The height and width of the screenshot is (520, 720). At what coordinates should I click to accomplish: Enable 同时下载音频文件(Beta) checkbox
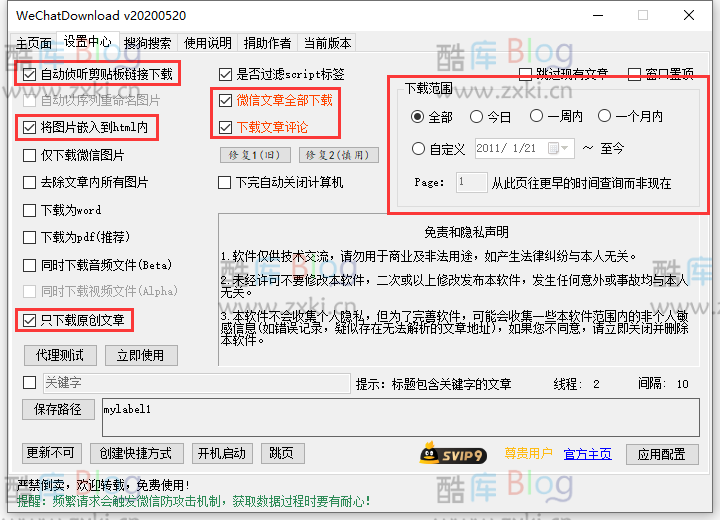pyautogui.click(x=29, y=265)
